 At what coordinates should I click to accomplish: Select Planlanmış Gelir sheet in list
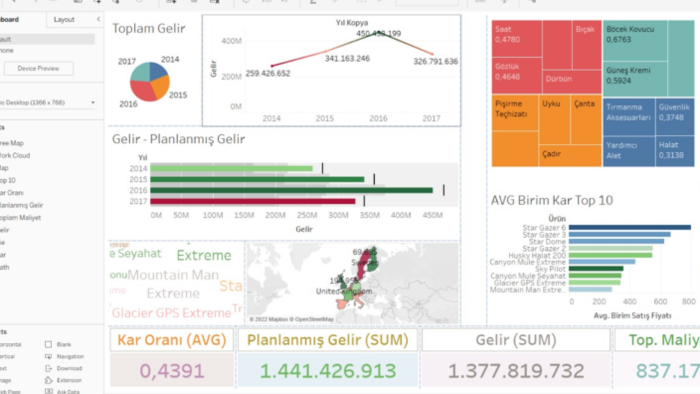21,205
